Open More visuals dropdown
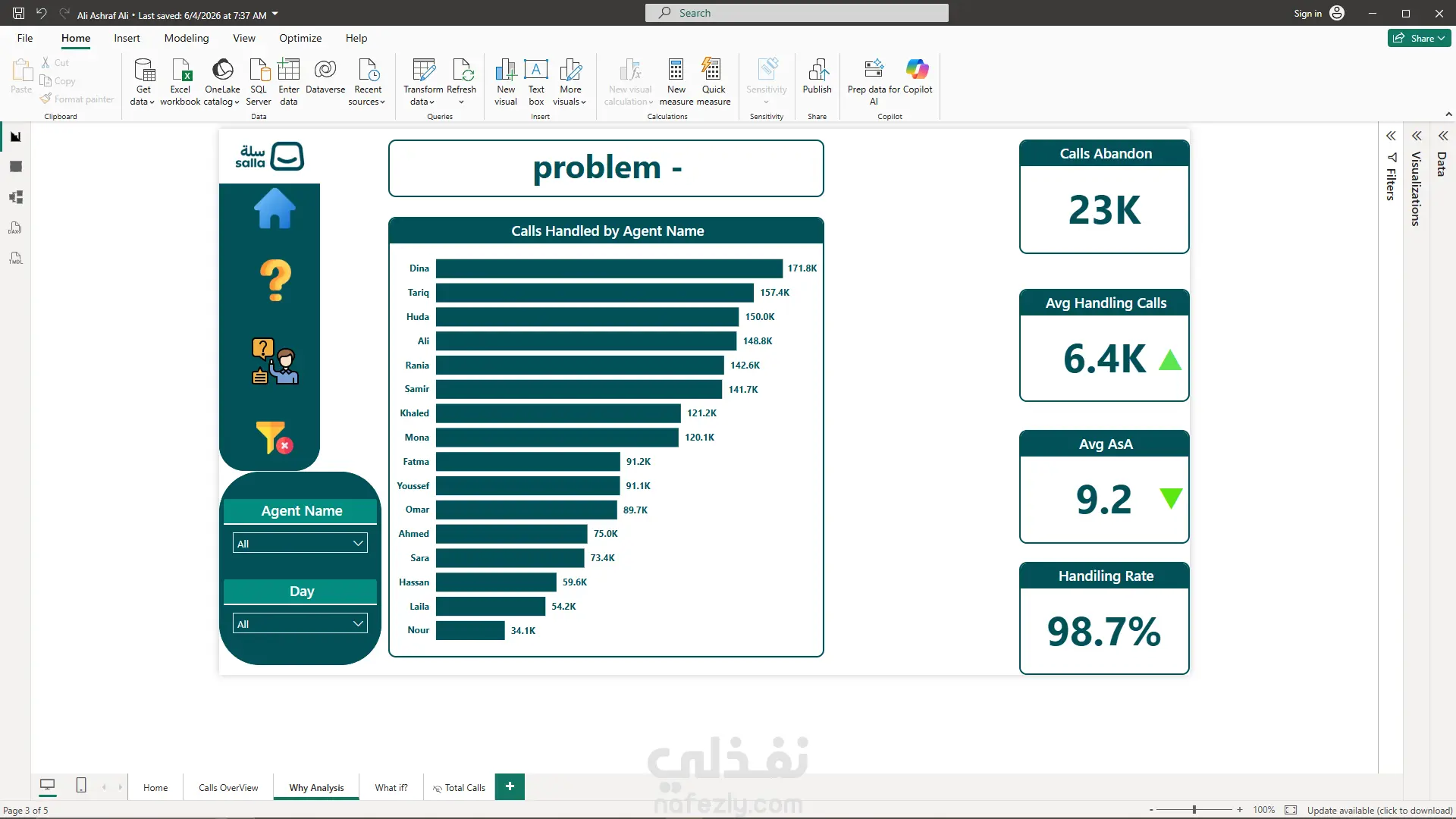 tap(570, 81)
